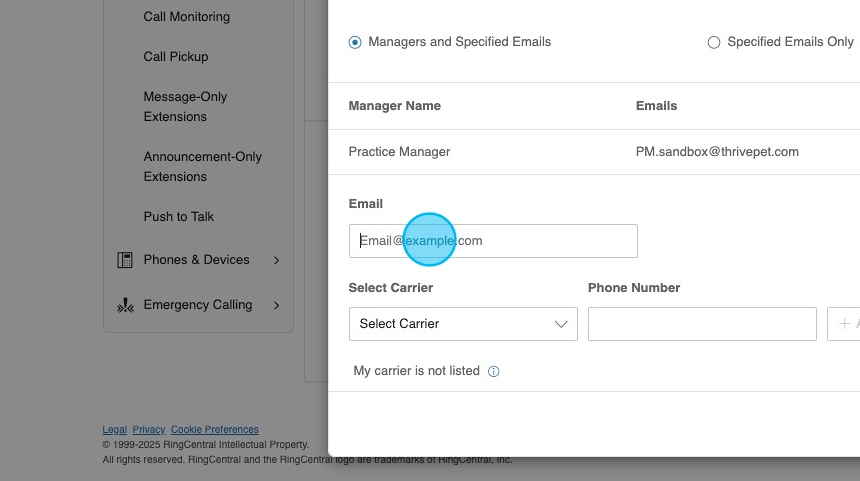Open Message-Only Extensions sidebar item
This screenshot has width=860, height=481.
click(185, 107)
